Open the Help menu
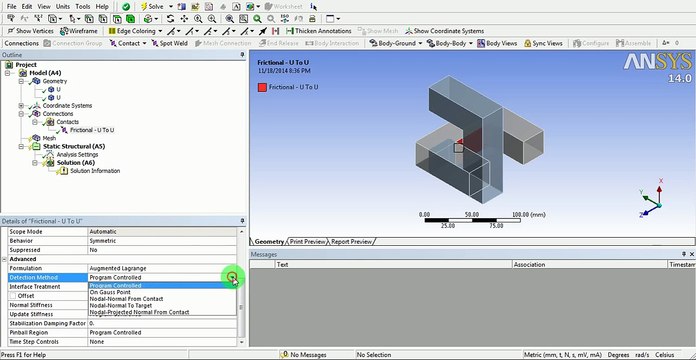 tap(102, 7)
